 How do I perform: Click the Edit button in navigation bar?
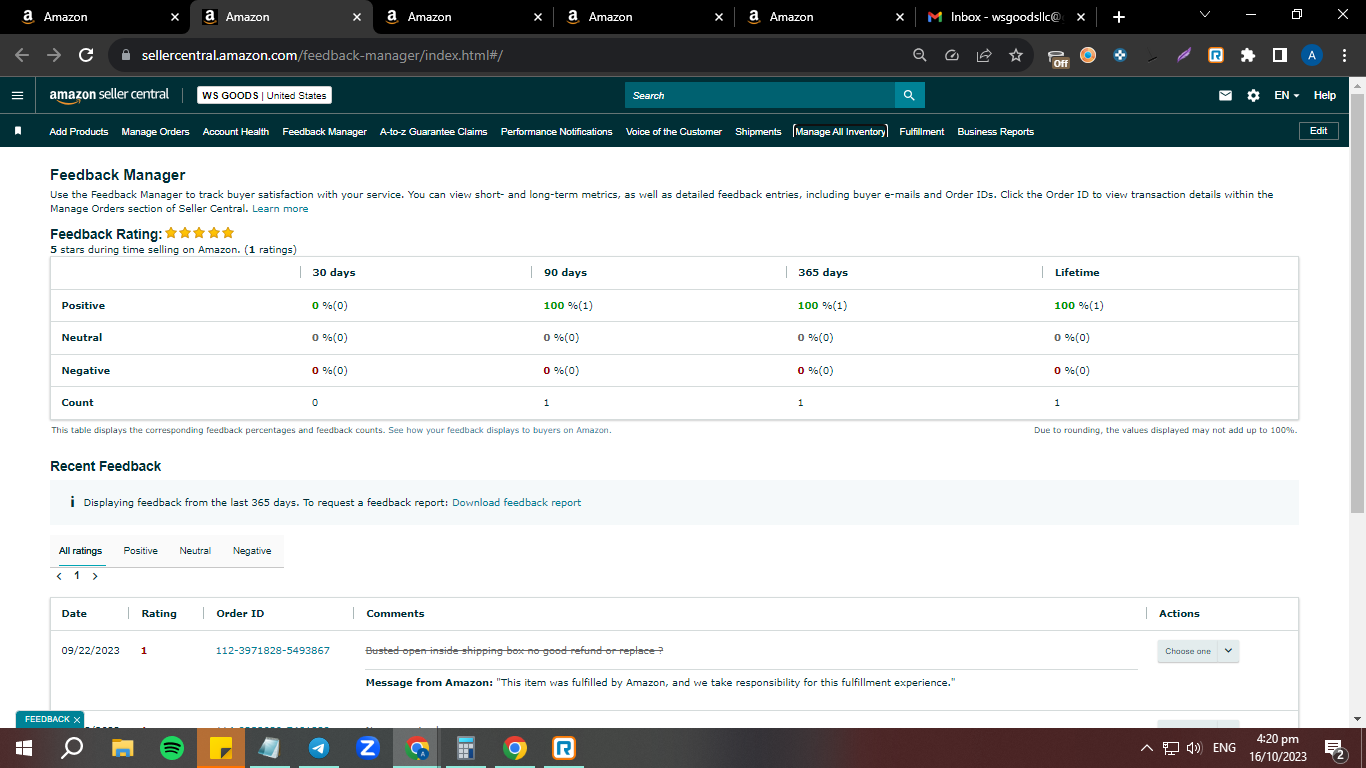click(1318, 131)
